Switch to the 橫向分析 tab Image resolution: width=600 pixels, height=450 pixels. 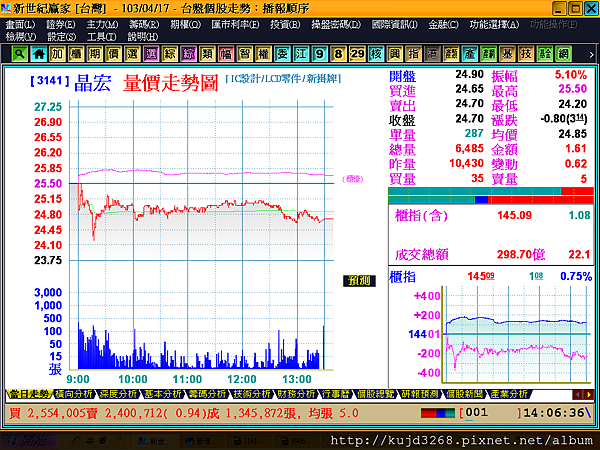[73, 394]
